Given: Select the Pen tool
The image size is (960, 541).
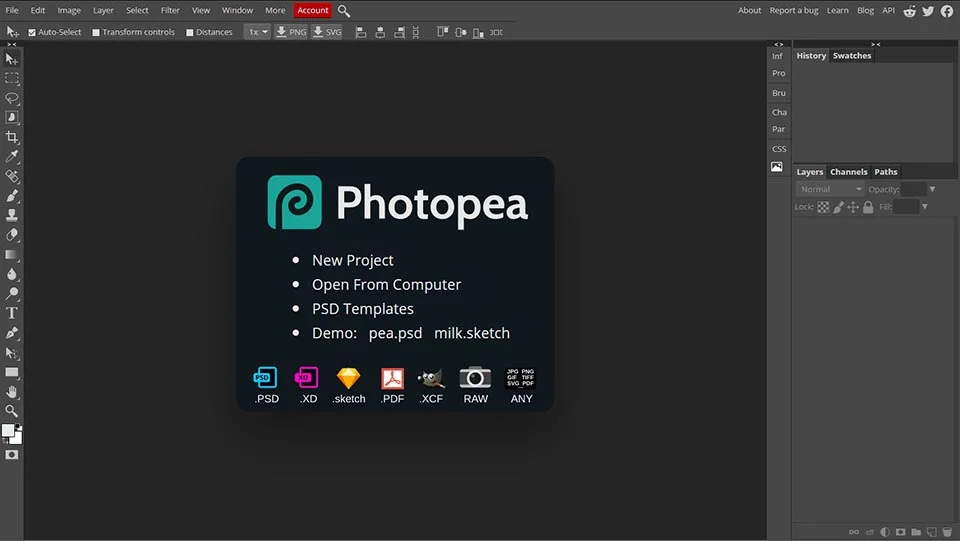Looking at the screenshot, I should (x=12, y=333).
